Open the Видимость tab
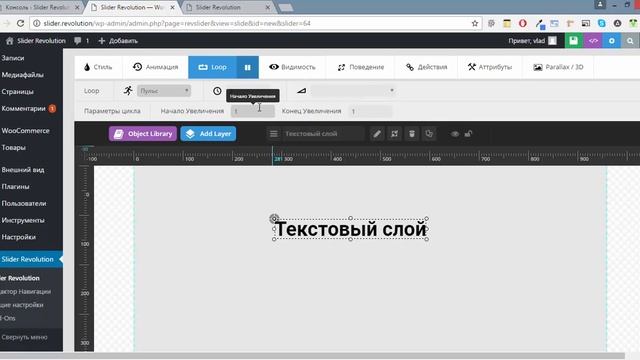640x360 pixels. pos(292,67)
